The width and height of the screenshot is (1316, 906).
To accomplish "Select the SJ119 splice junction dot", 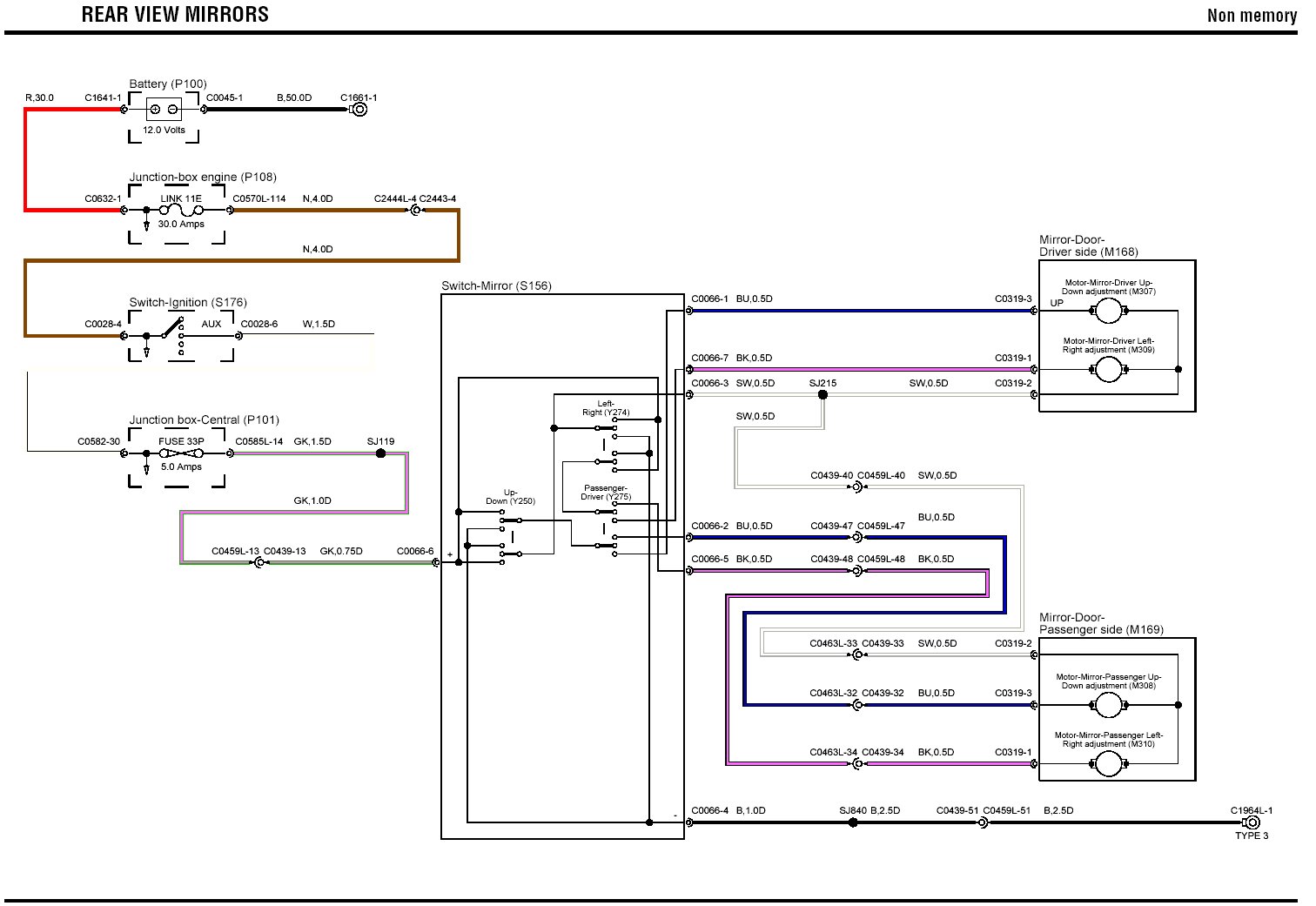I will point(380,453).
